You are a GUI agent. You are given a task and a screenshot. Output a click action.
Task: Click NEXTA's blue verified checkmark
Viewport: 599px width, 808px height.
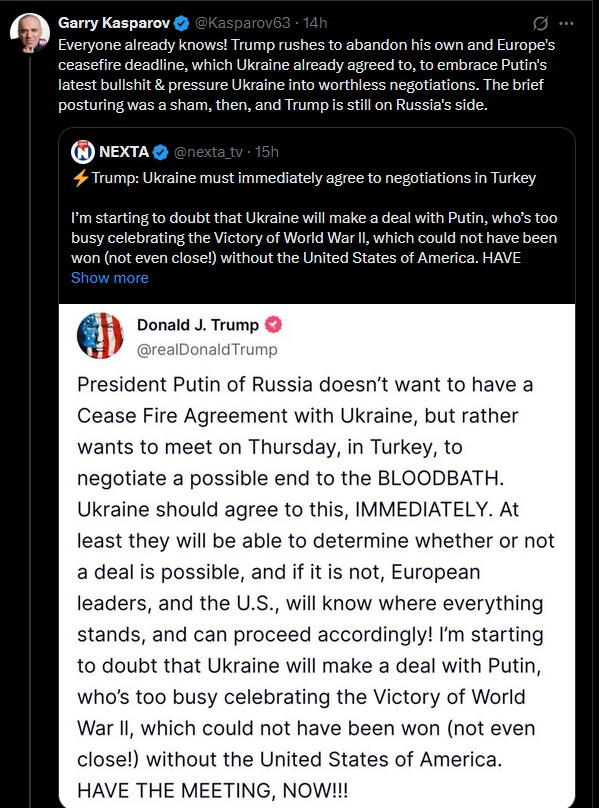[x=161, y=152]
